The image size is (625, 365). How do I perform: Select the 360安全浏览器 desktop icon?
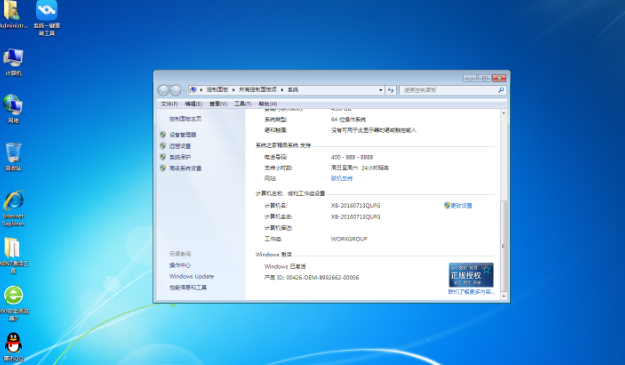coord(13,304)
